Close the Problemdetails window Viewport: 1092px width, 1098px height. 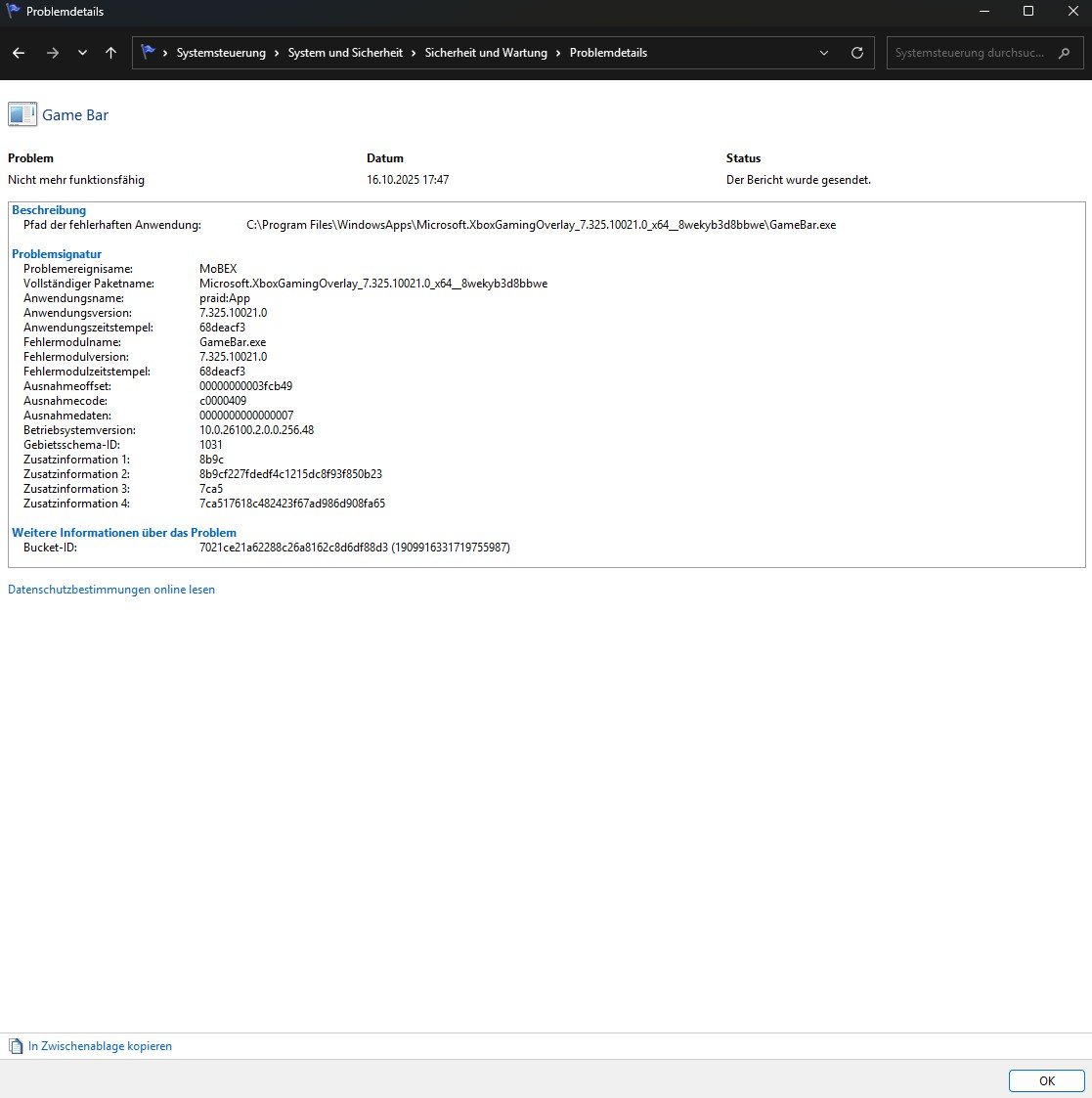(x=1073, y=11)
